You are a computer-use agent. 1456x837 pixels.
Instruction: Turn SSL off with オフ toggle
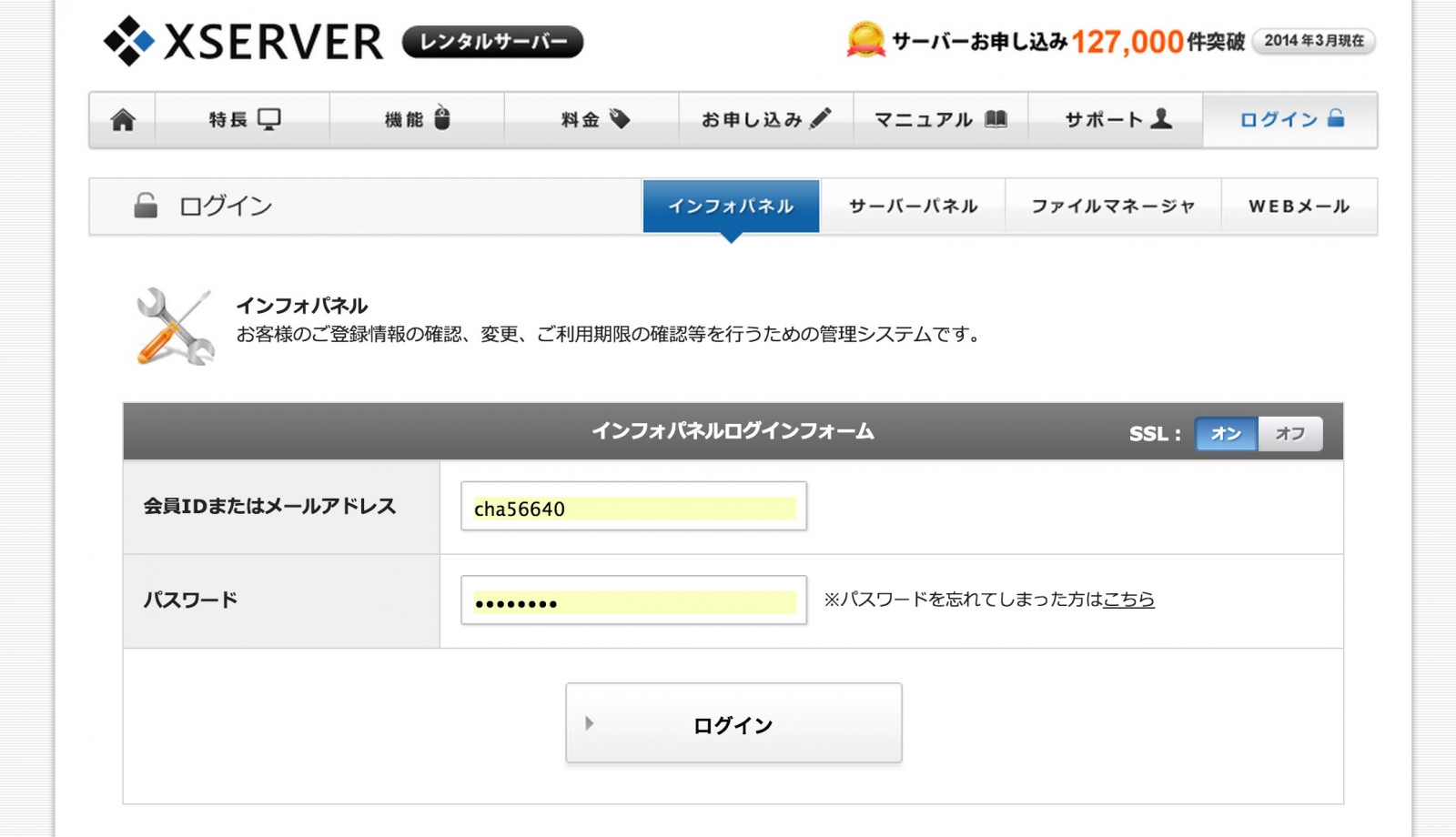click(1289, 434)
